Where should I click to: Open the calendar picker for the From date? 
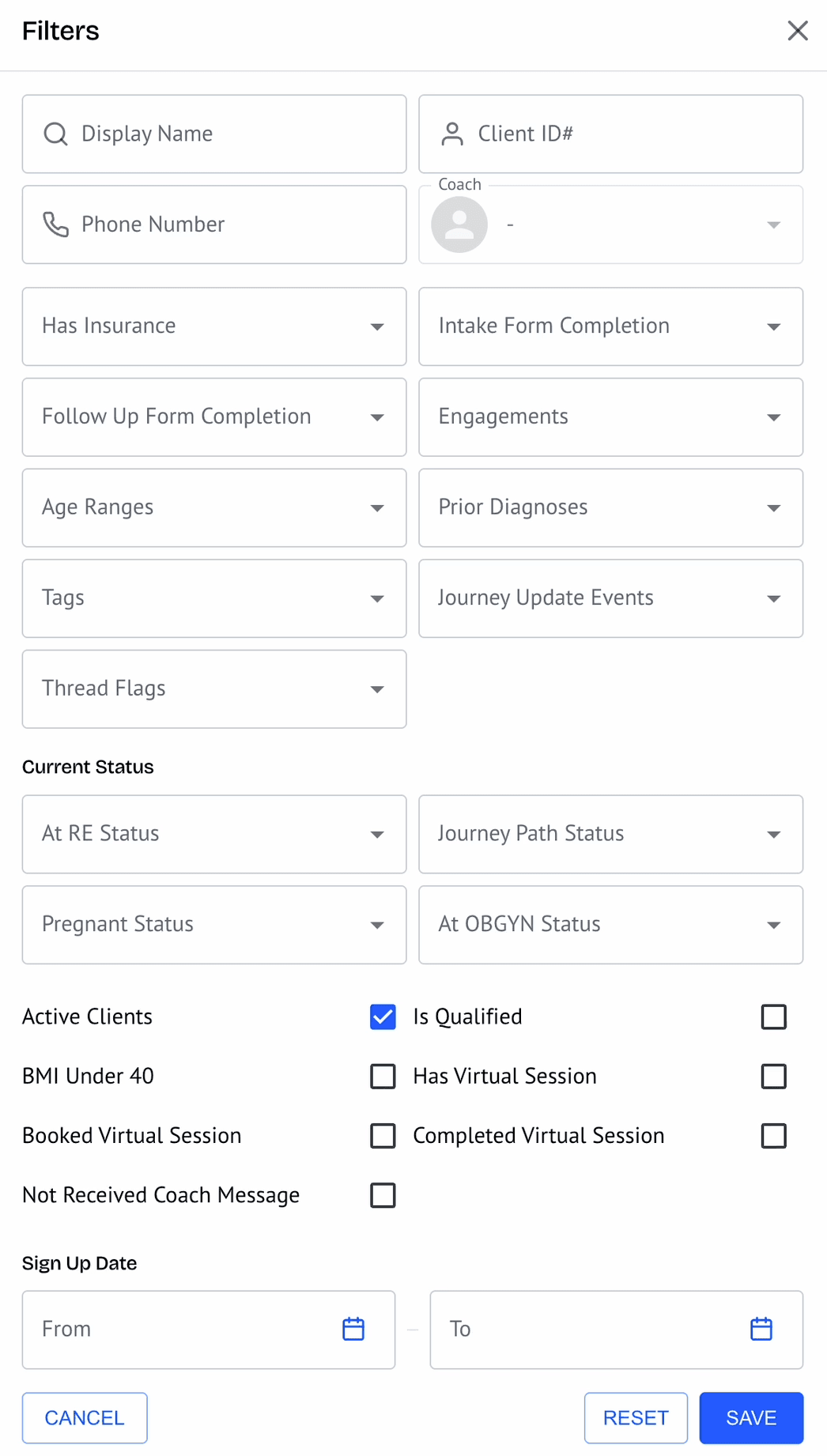coord(353,1329)
